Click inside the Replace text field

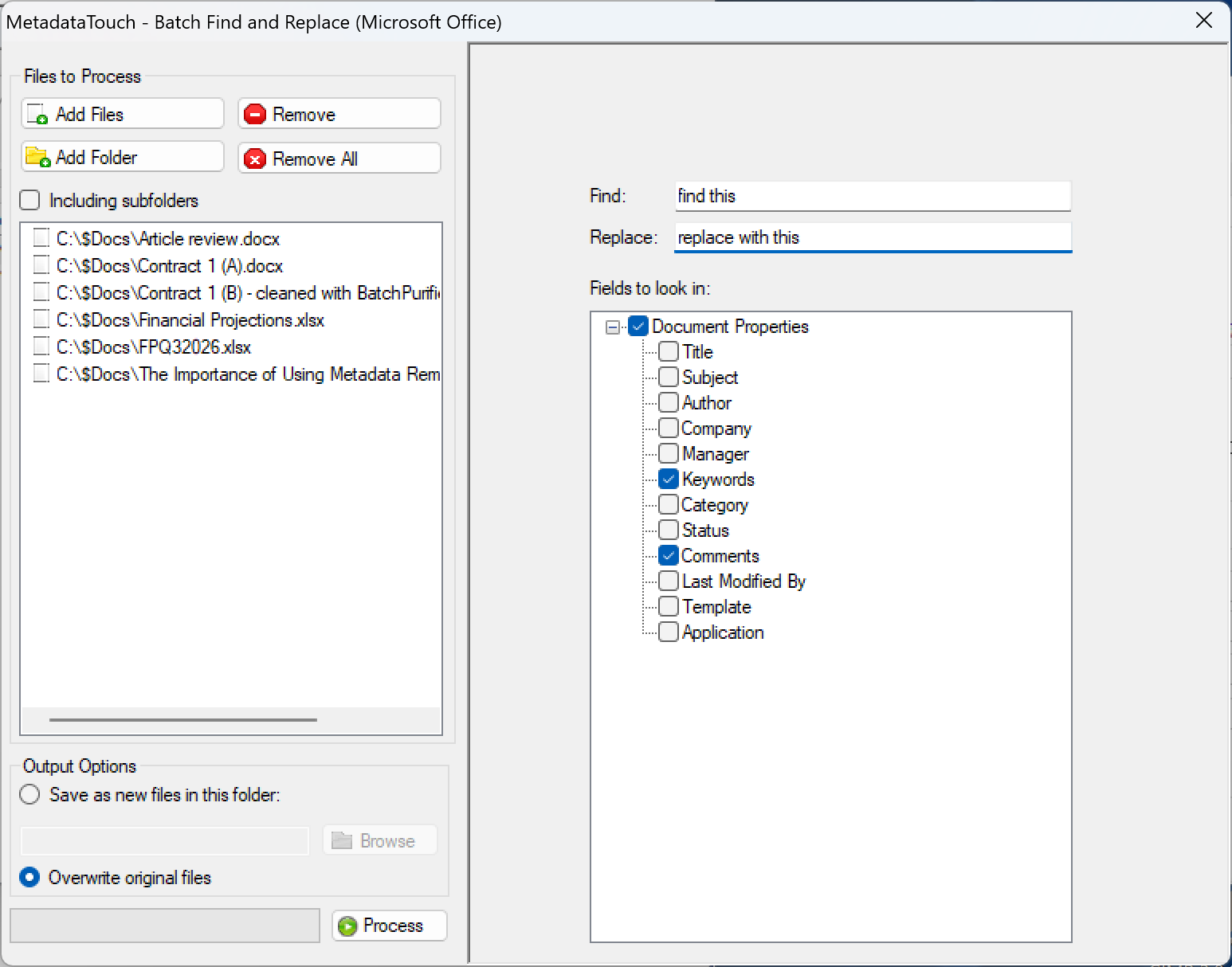(x=873, y=237)
